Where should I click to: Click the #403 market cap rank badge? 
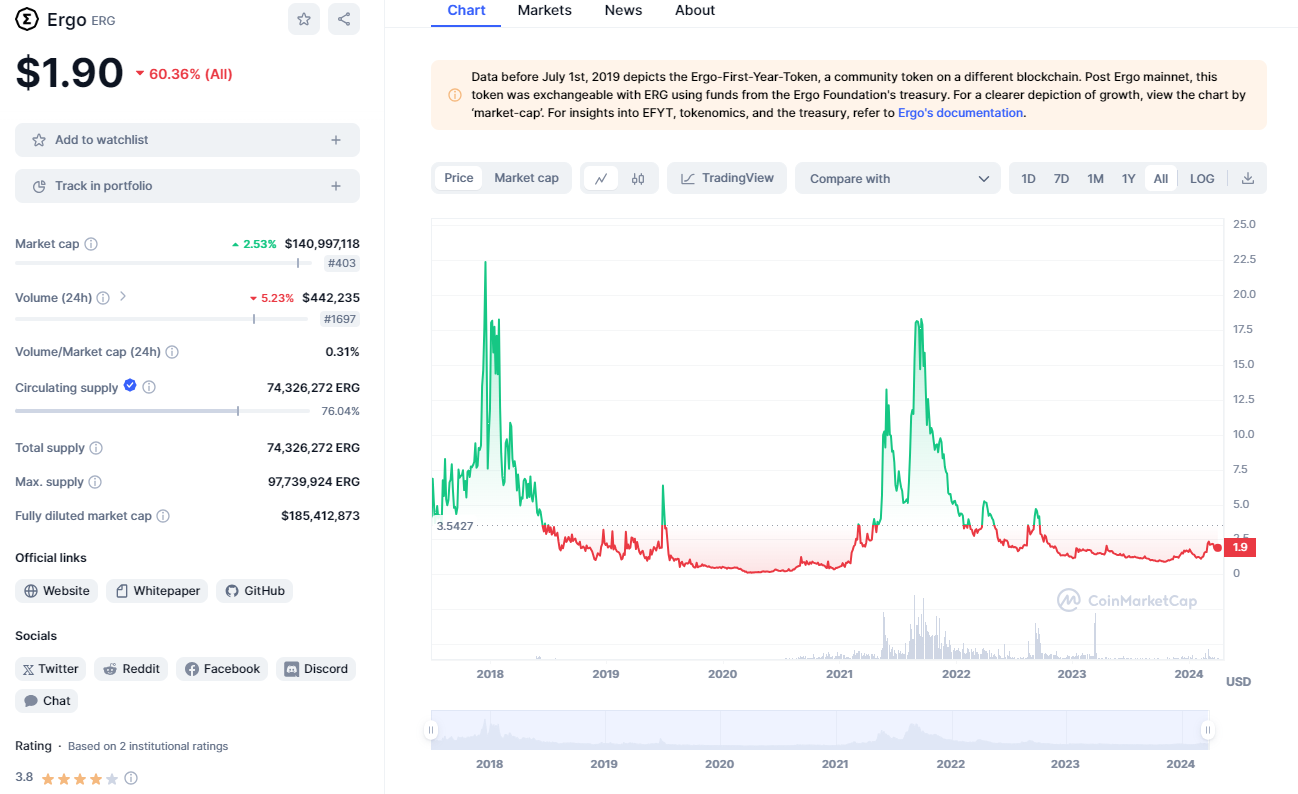(x=342, y=263)
